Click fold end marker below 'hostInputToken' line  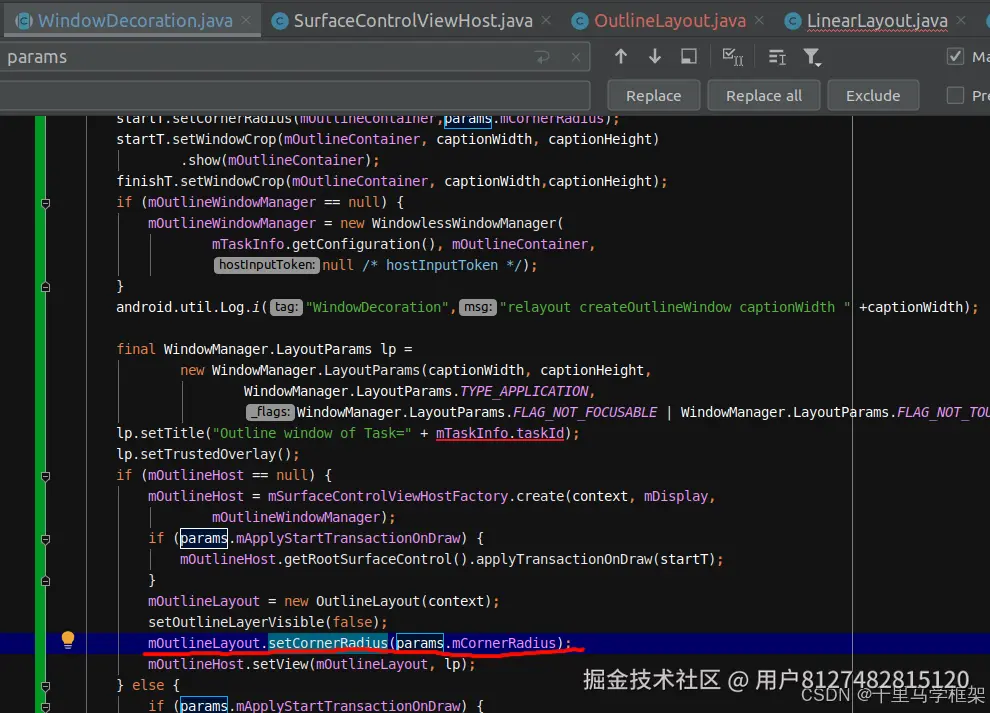tap(45, 287)
